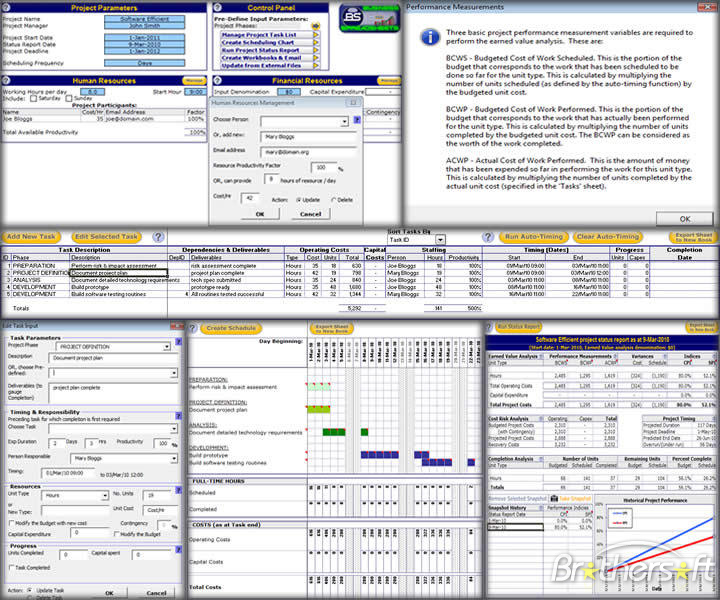This screenshot has height=600, width=720.
Task: Open the Task Parameters section help icon
Action: [179, 342]
